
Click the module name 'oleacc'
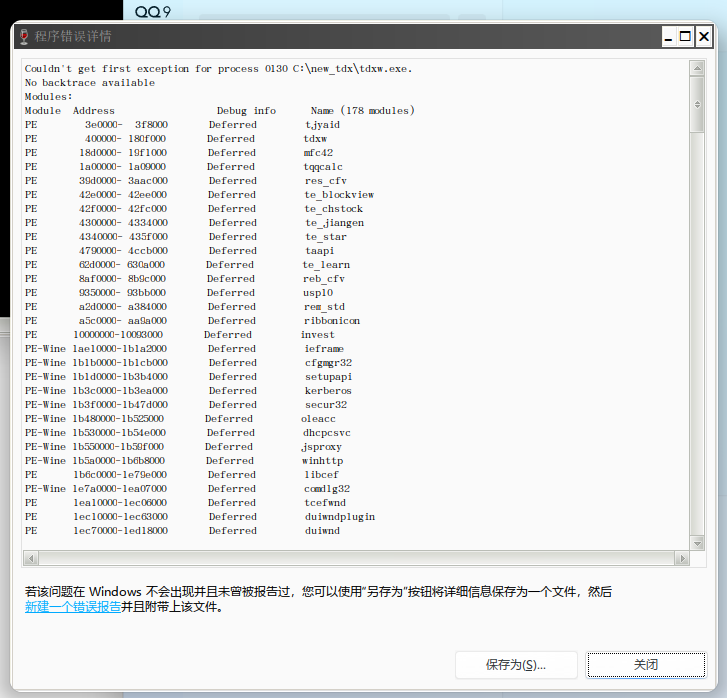(x=318, y=418)
